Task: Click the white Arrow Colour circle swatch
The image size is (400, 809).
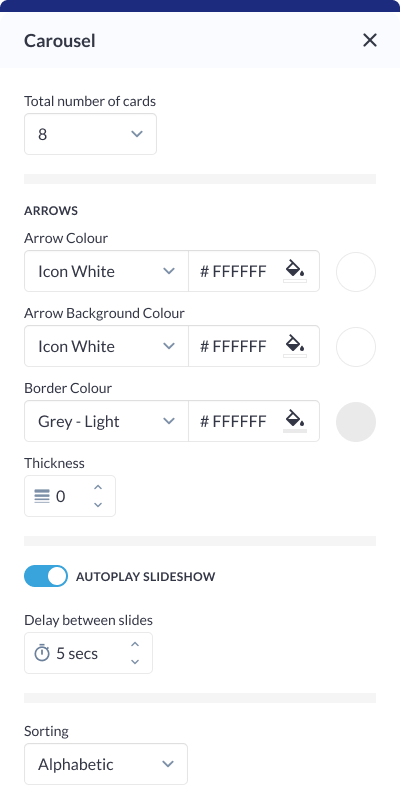Action: pos(356,272)
